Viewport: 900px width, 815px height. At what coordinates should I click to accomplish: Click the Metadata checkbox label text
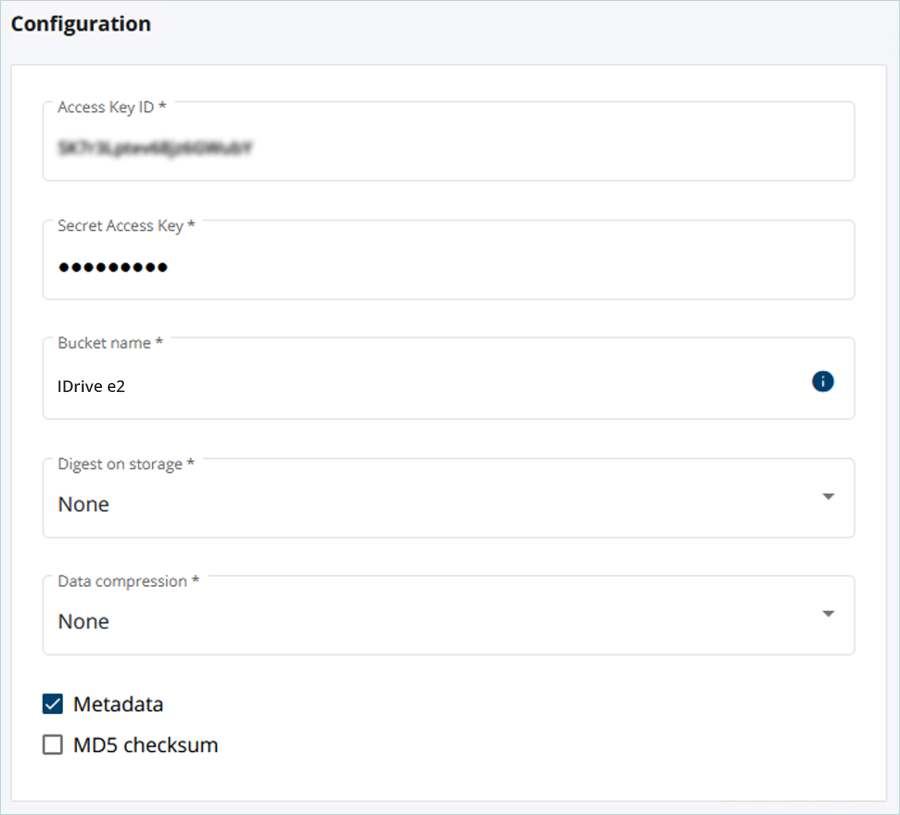[118, 704]
